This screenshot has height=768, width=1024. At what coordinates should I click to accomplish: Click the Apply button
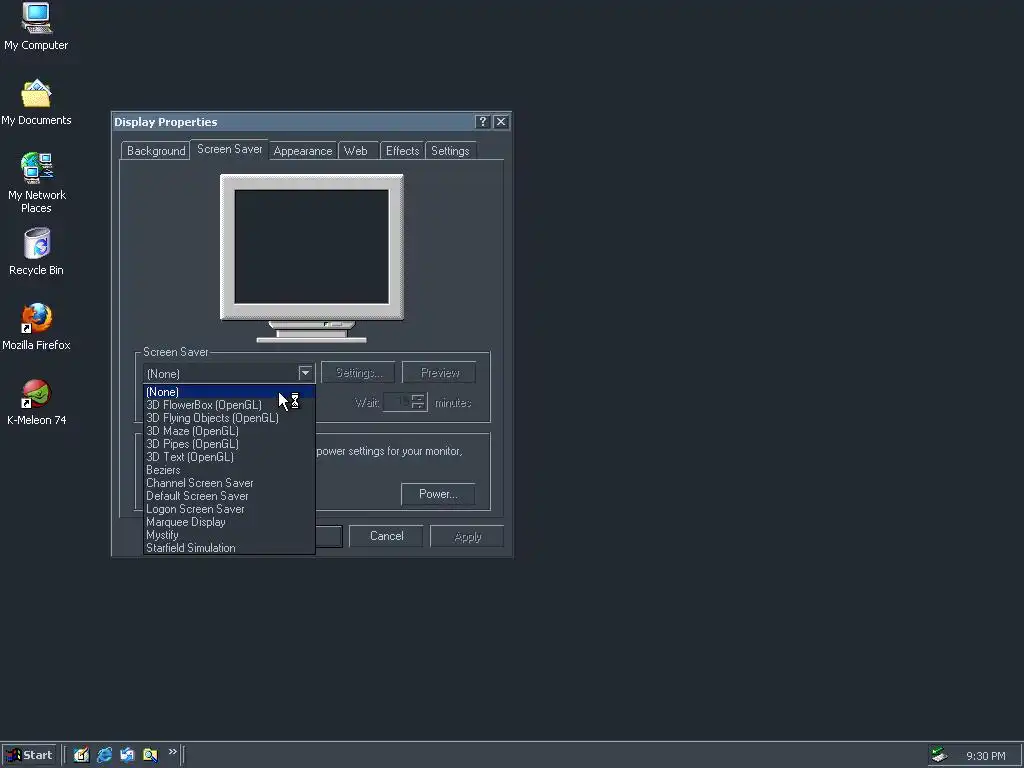468,536
